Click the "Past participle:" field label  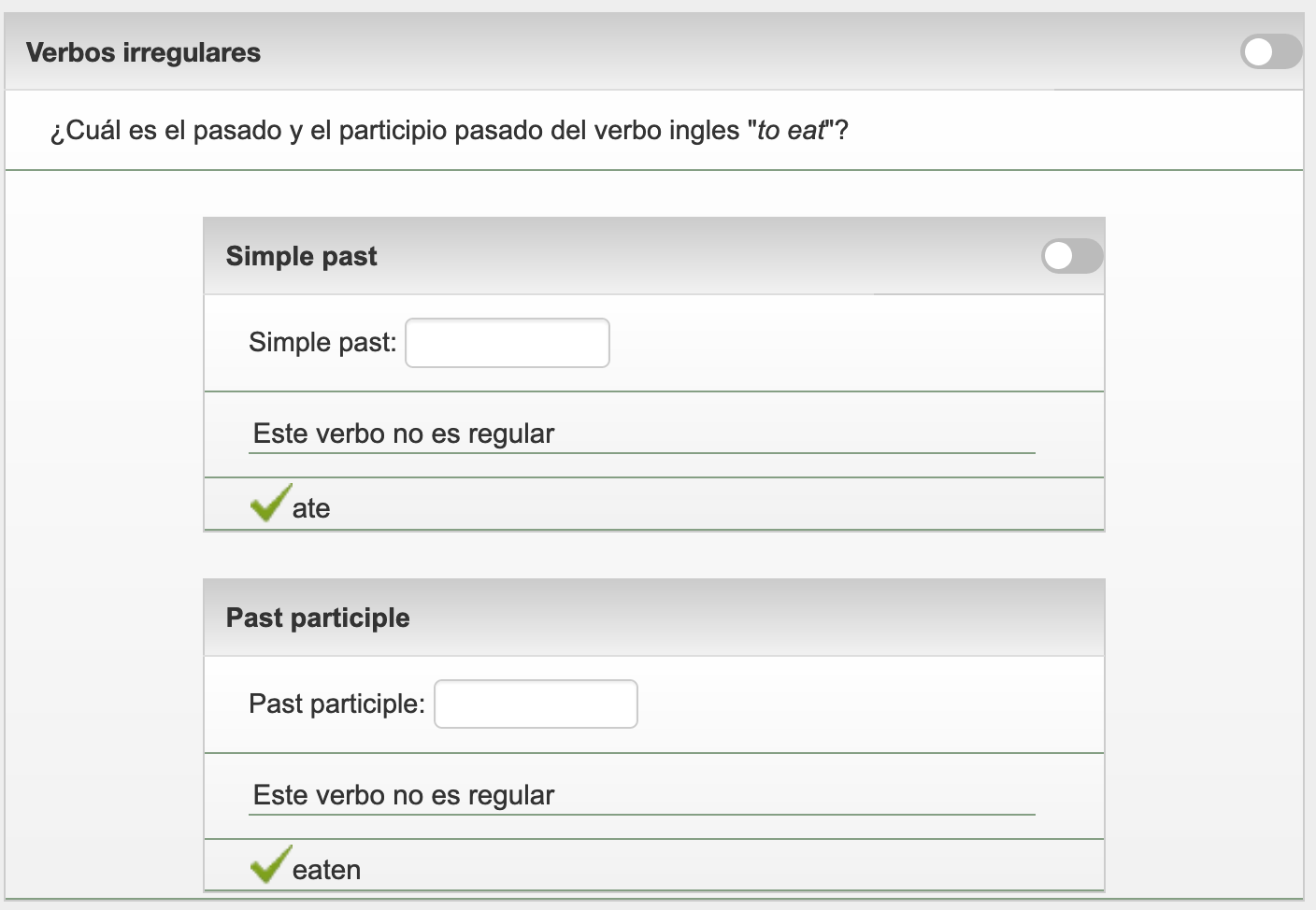point(336,704)
